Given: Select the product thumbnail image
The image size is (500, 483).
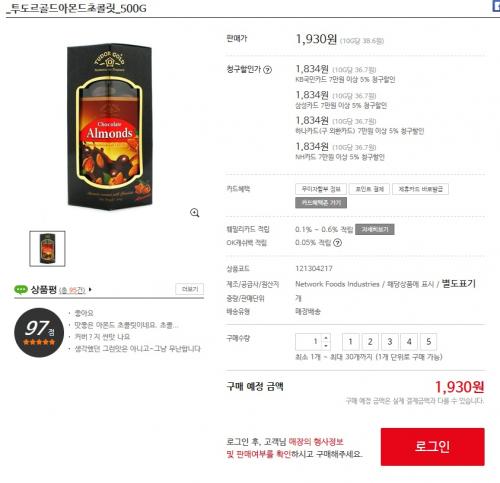Looking at the screenshot, I should 47,249.
